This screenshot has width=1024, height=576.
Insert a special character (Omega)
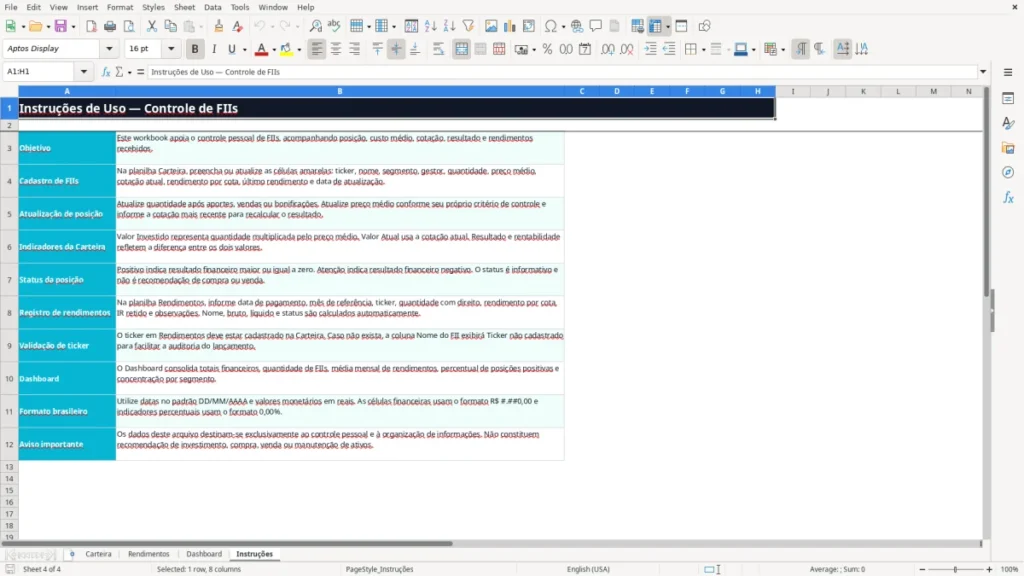[551, 26]
